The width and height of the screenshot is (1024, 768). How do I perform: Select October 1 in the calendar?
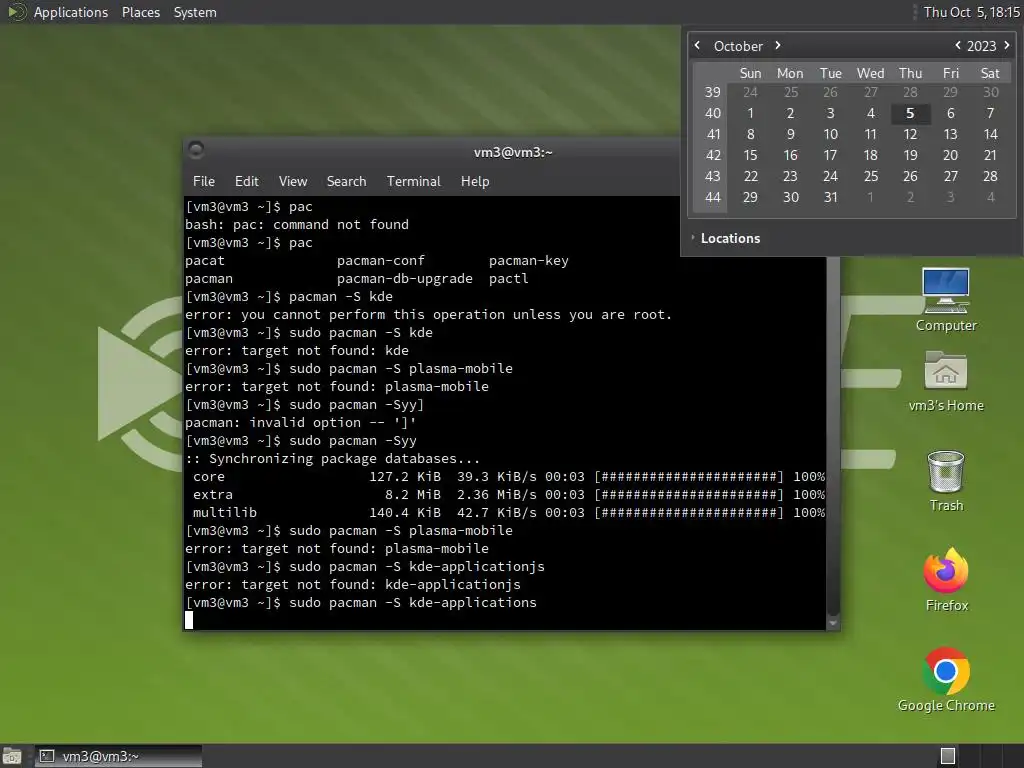point(750,113)
